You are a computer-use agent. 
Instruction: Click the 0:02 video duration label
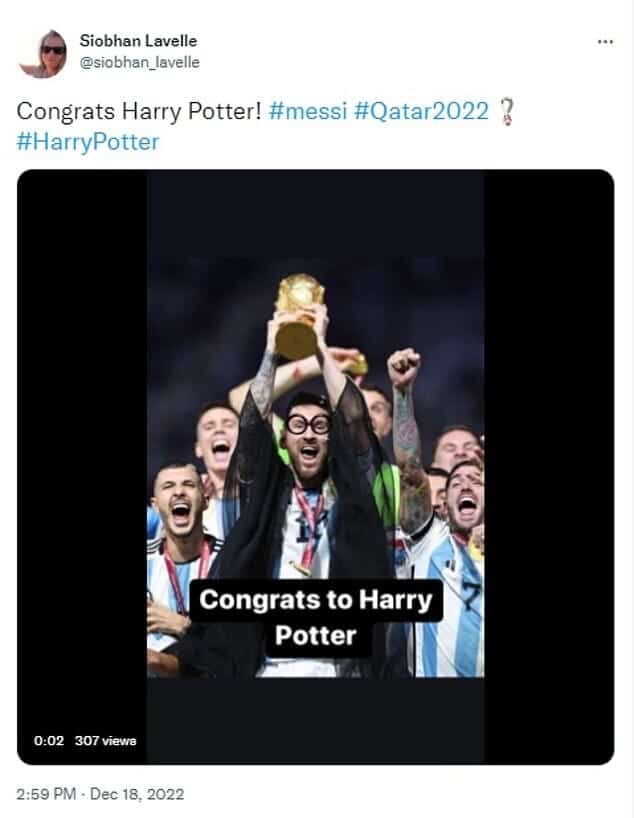coord(49,741)
